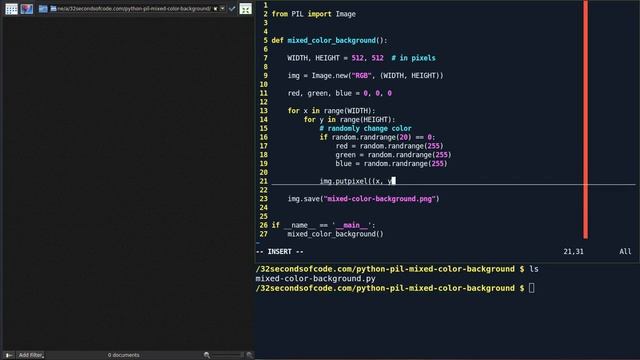Click the final 'mixed_color_background()' call line
The image size is (640, 360).
click(x=335, y=234)
